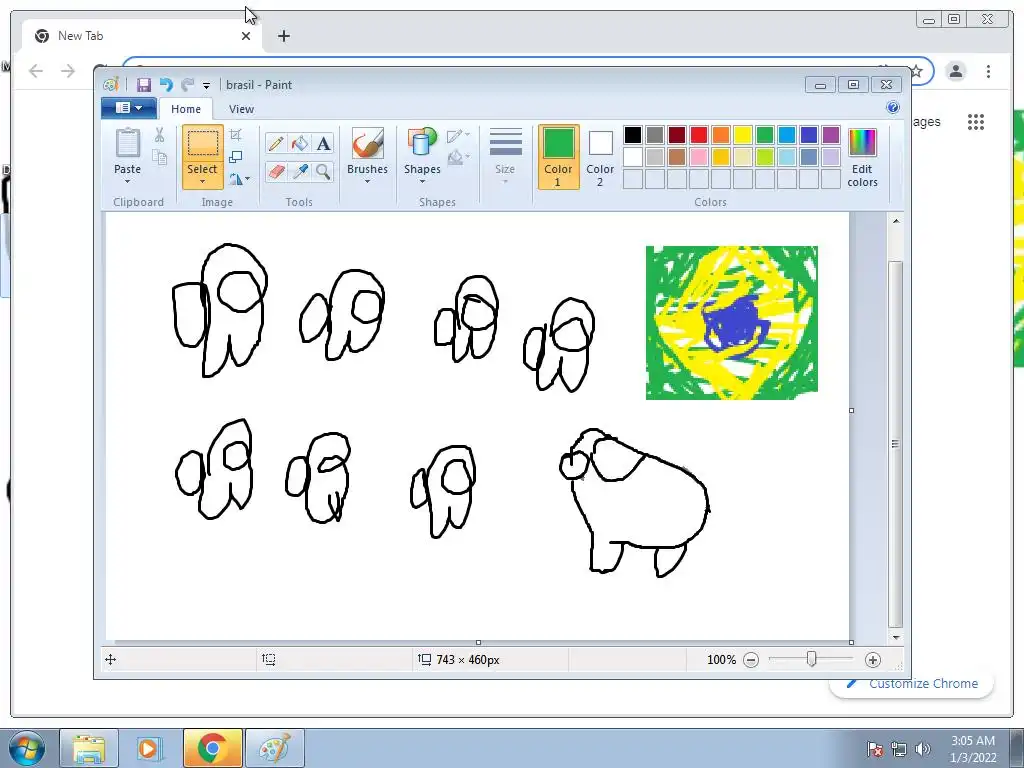
Task: Select the Pencil tool
Action: [x=276, y=143]
